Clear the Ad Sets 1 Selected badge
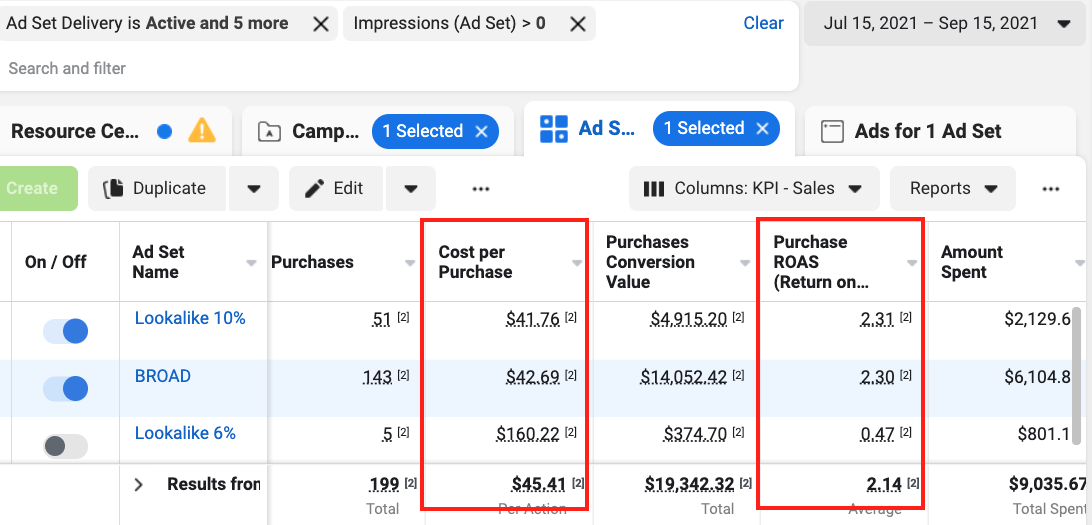Viewport: 1092px width, 525px height. pos(762,128)
